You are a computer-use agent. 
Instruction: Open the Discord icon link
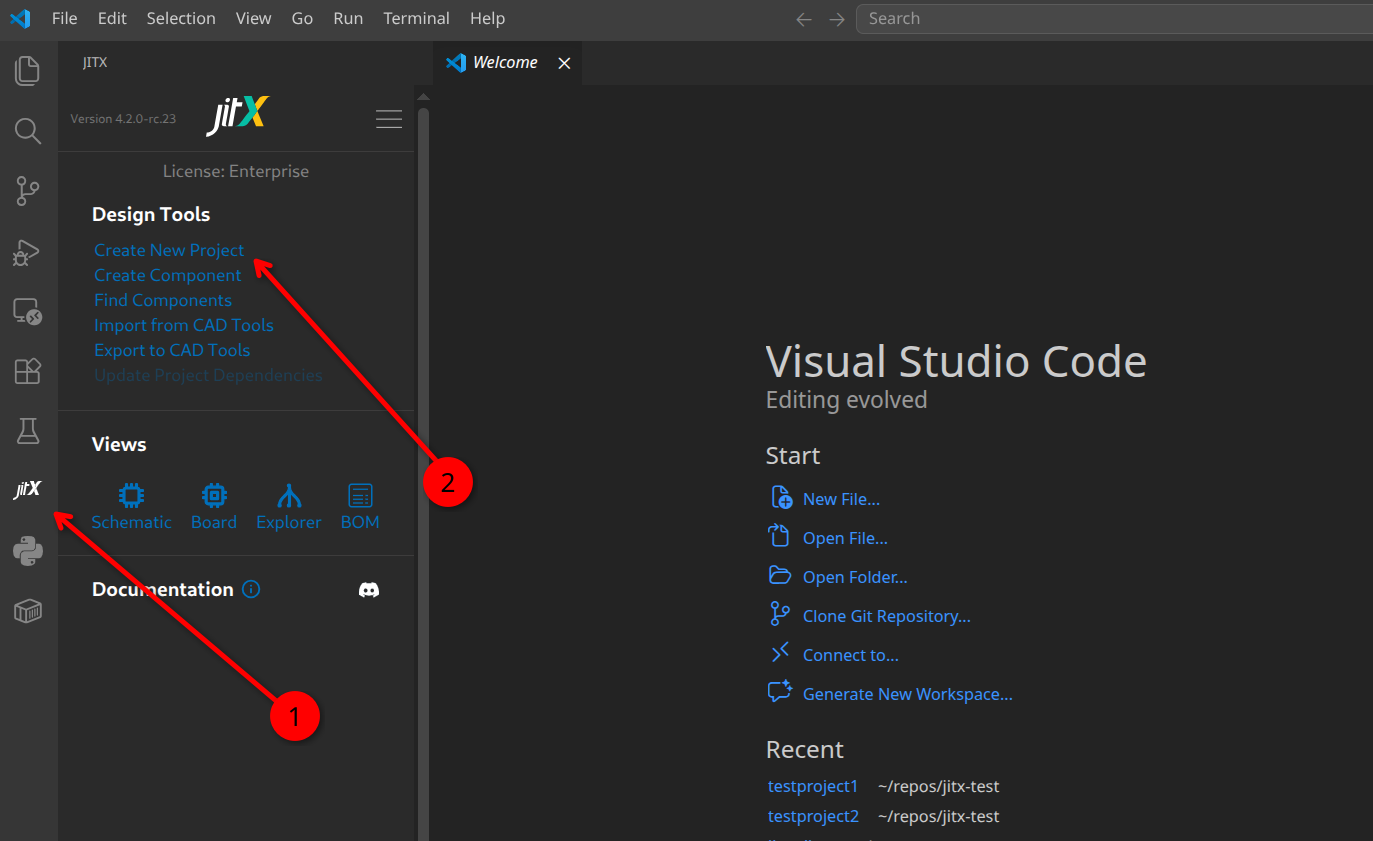pos(369,590)
